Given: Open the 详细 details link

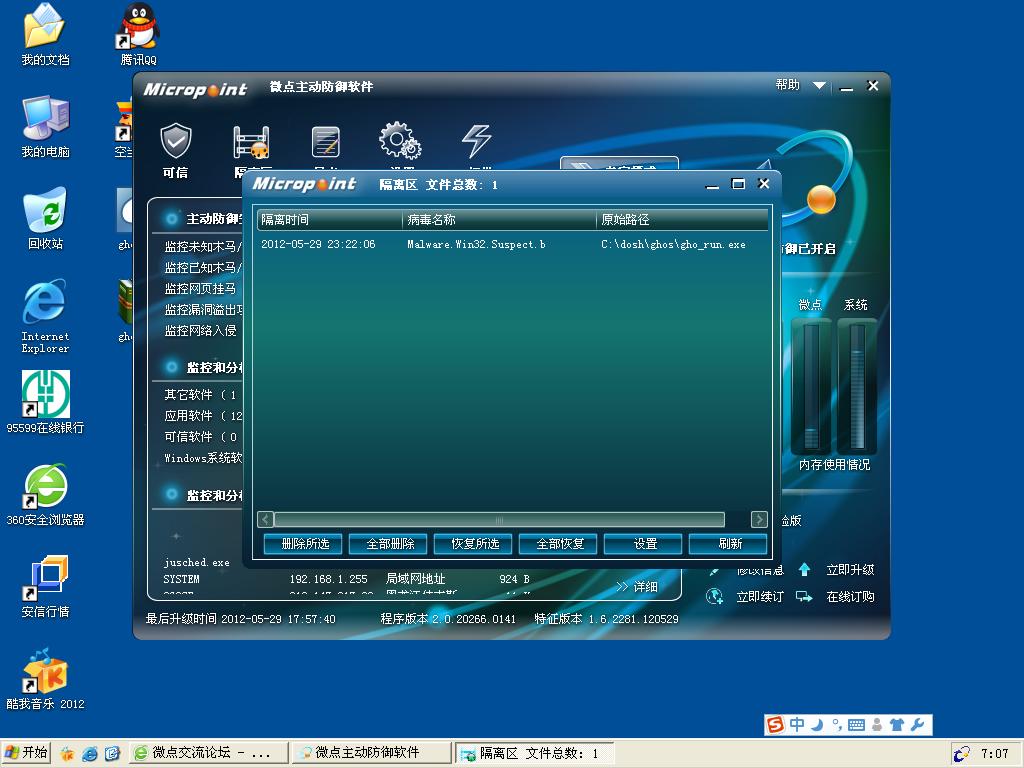Looking at the screenshot, I should (x=637, y=586).
